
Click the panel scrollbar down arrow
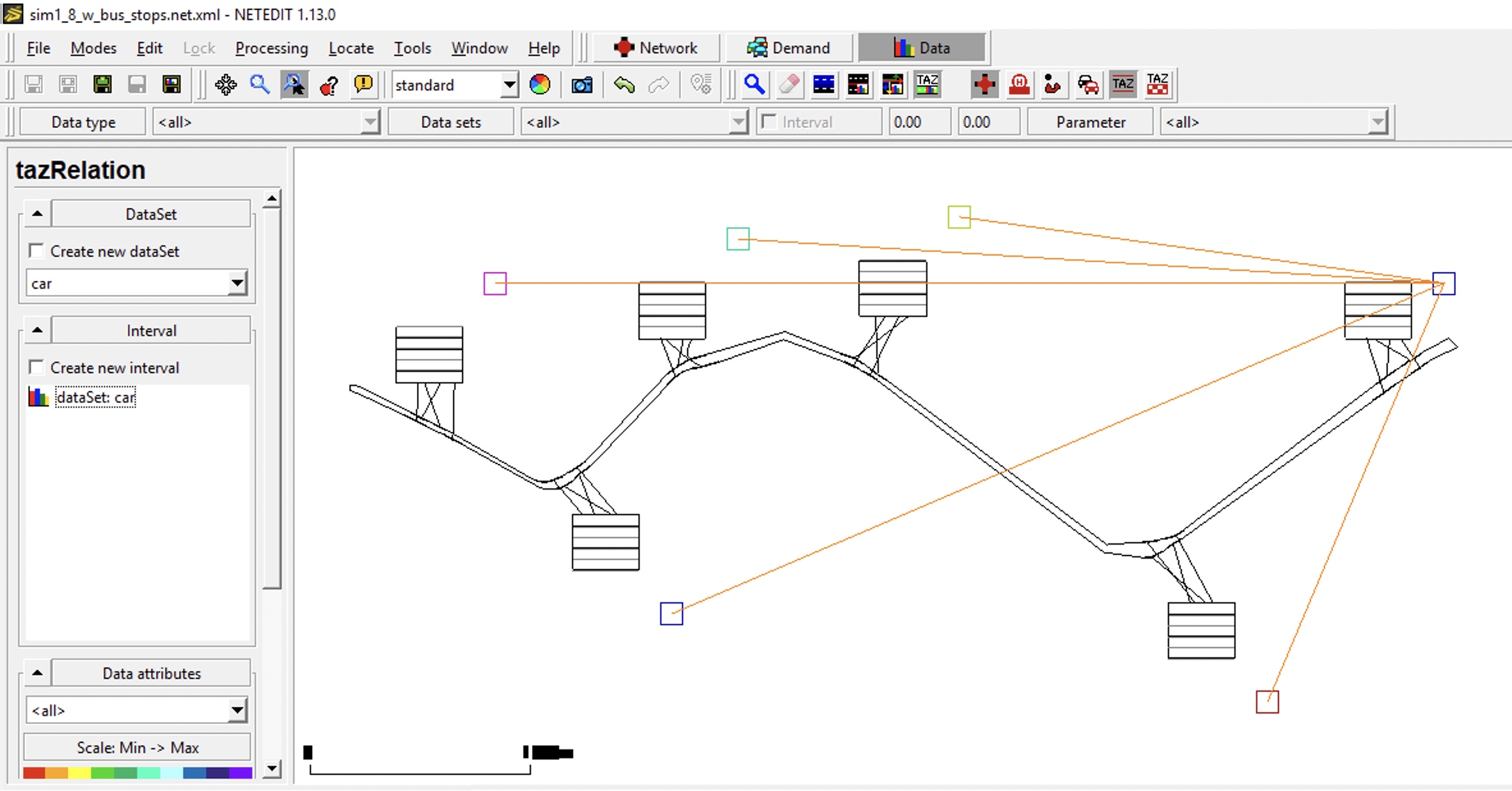point(272,768)
